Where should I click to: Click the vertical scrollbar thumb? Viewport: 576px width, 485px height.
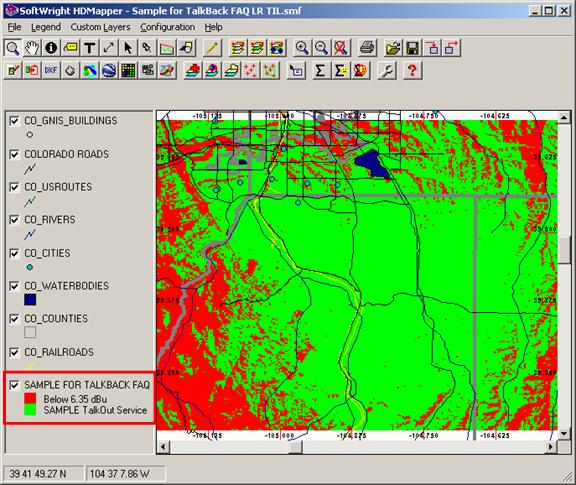(564, 250)
